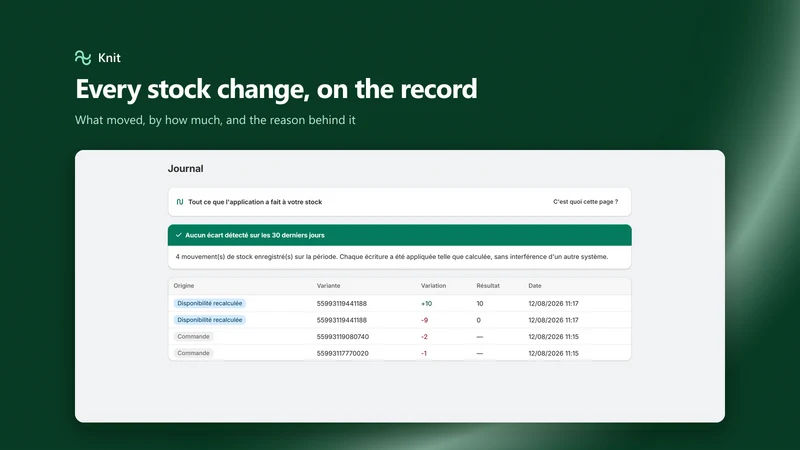Click the checkmark icon in green banner
Viewport: 800px width, 450px height.
[179, 235]
